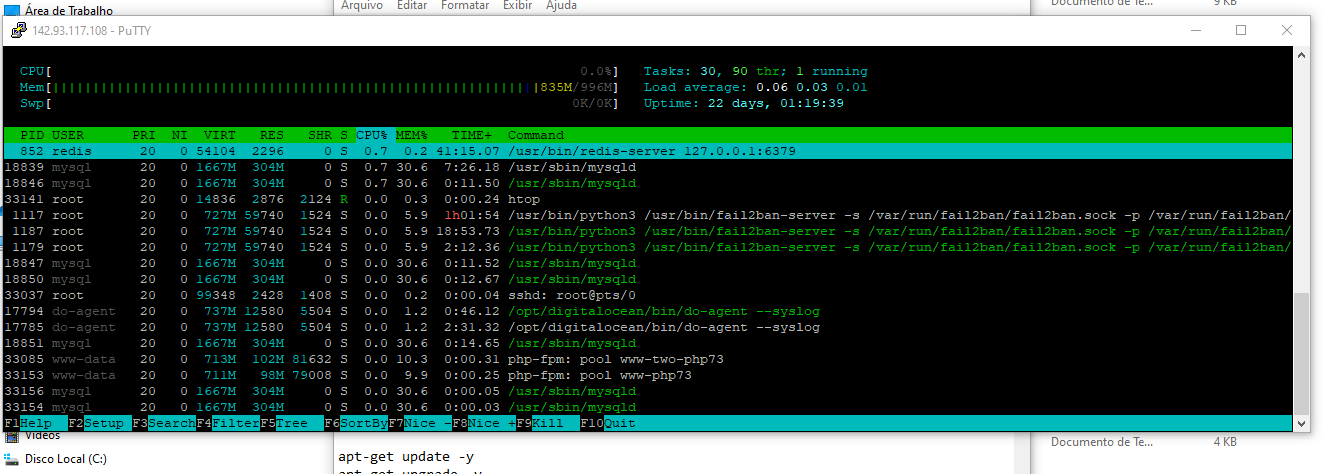The image size is (1326, 474).
Task: Select Área de Trabalho in Explorer sidebar
Action: (x=69, y=10)
